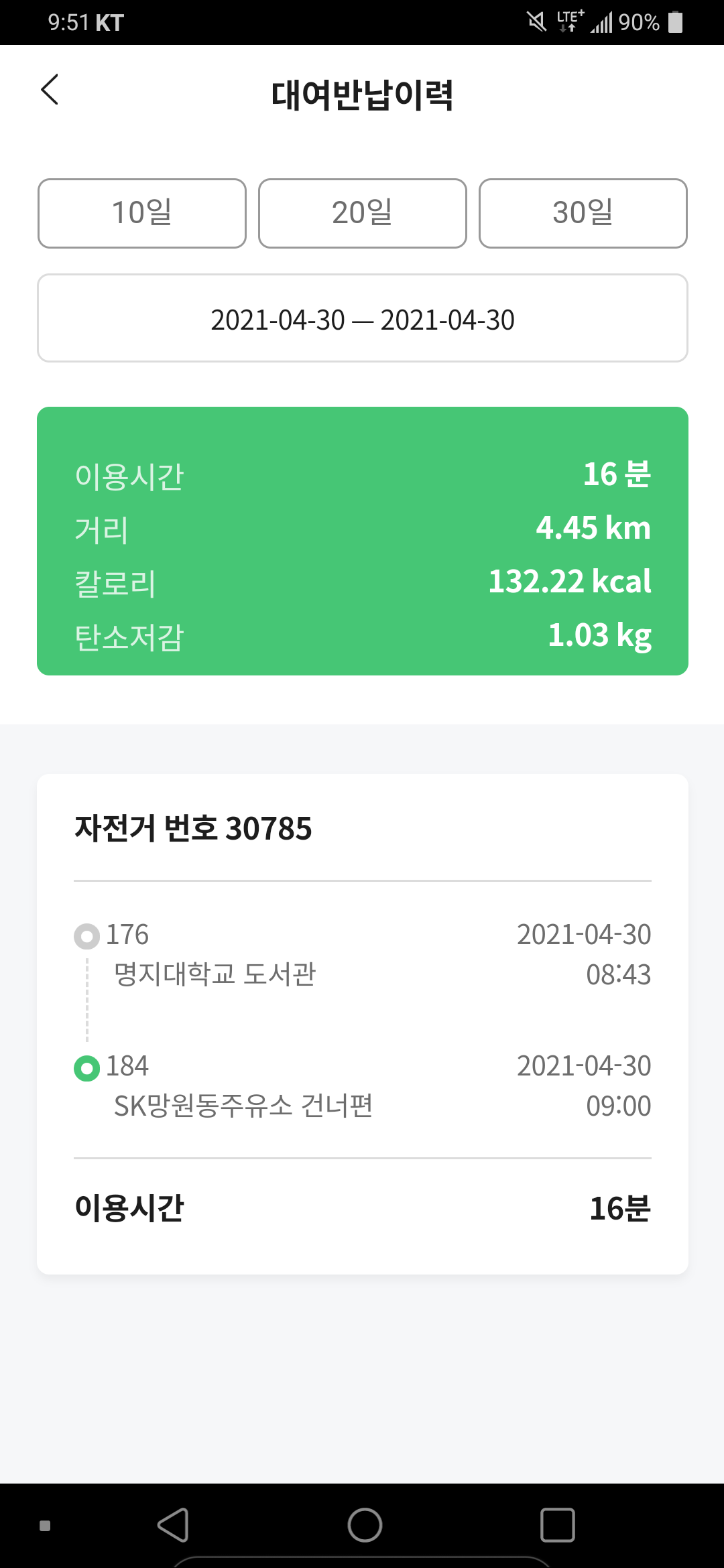
Task: Tap the muted sound status icon
Action: click(536, 21)
